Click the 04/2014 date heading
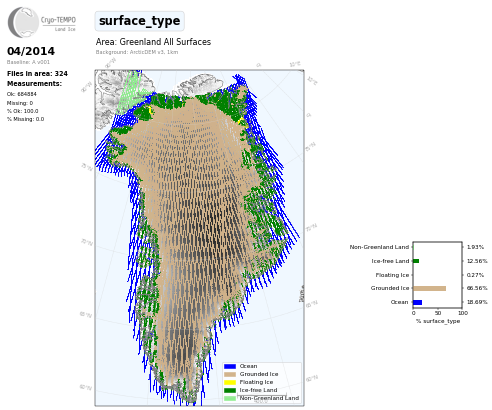 pos(31,51)
